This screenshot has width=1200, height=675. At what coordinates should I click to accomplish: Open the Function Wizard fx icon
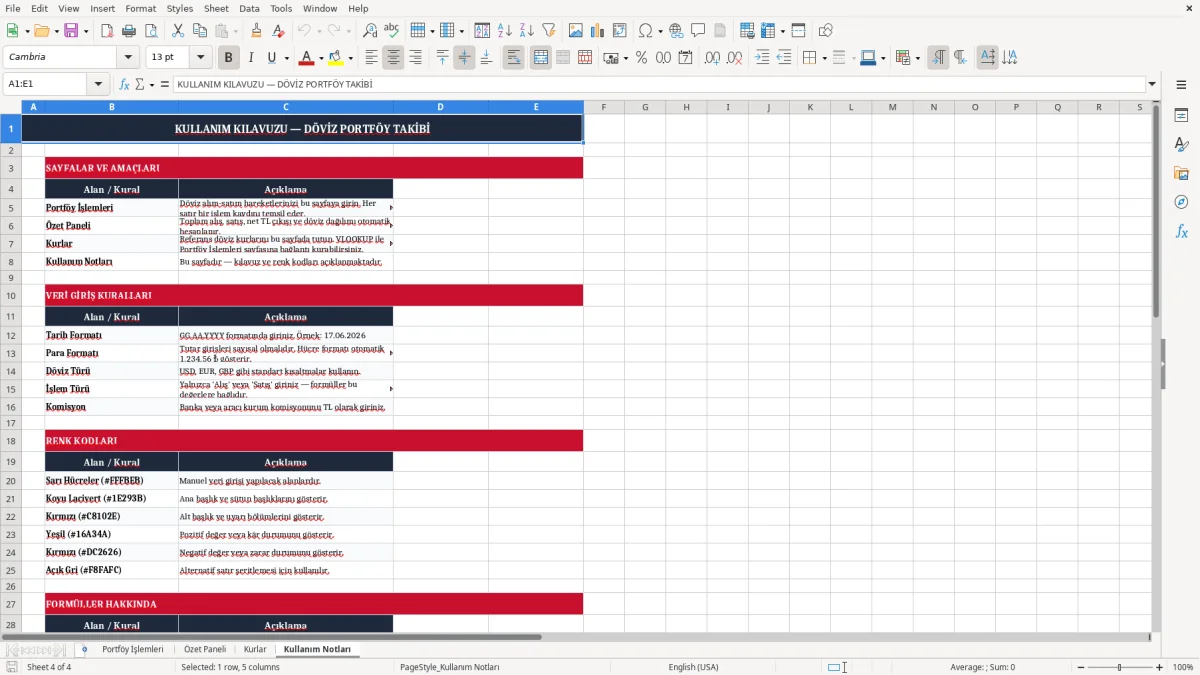pos(124,84)
